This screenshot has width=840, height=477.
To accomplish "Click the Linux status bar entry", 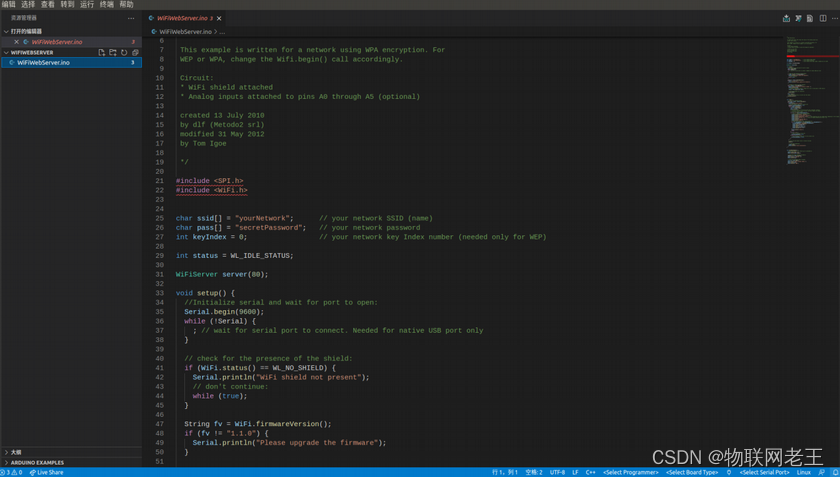I will [804, 472].
